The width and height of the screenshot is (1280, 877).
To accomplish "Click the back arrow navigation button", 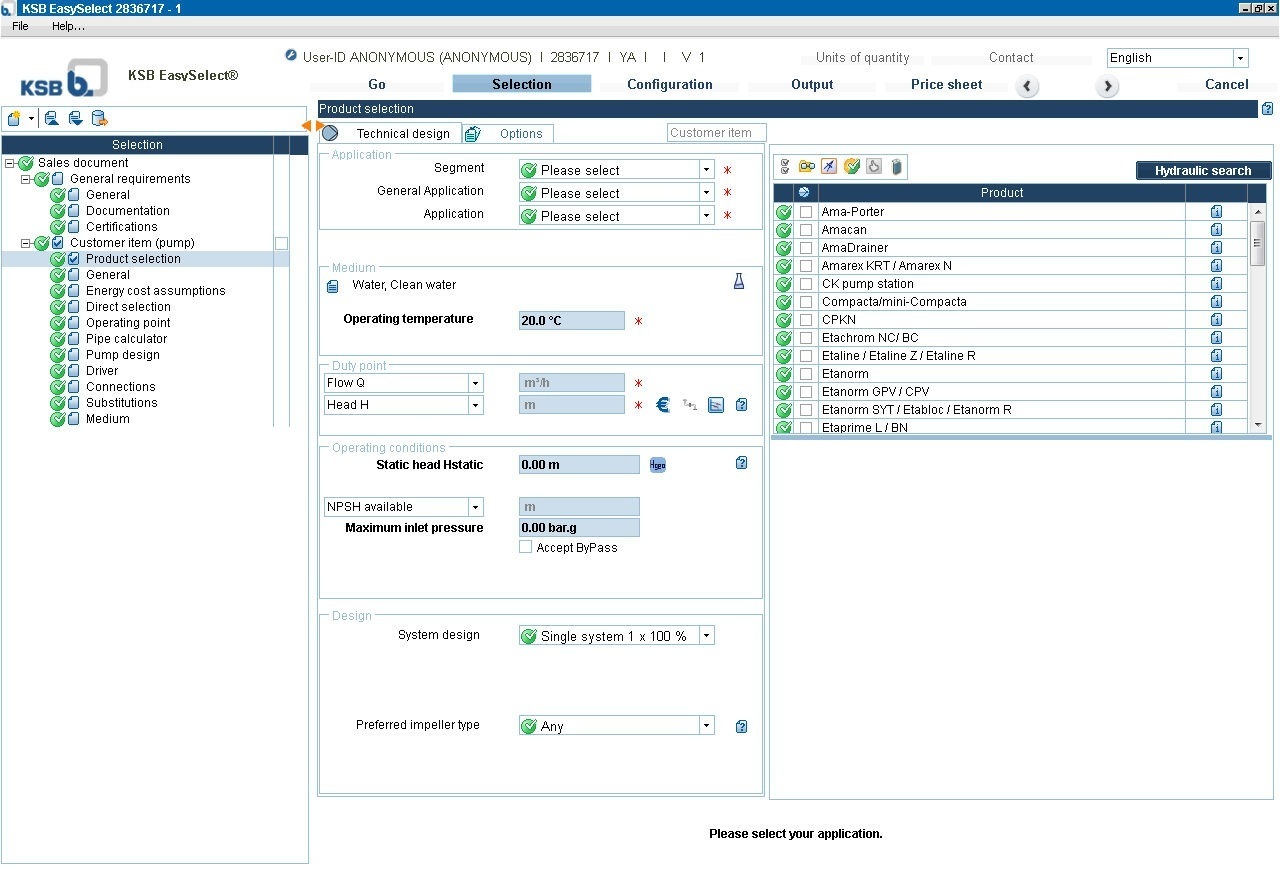I will 1028,87.
